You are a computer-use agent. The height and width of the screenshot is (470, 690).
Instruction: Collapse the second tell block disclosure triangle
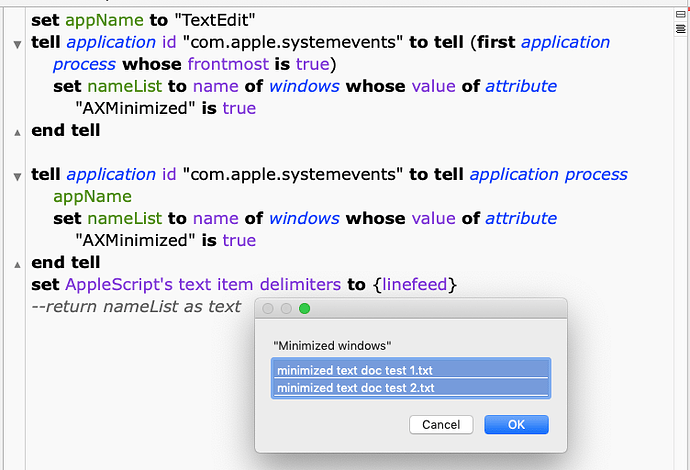[x=17, y=176]
